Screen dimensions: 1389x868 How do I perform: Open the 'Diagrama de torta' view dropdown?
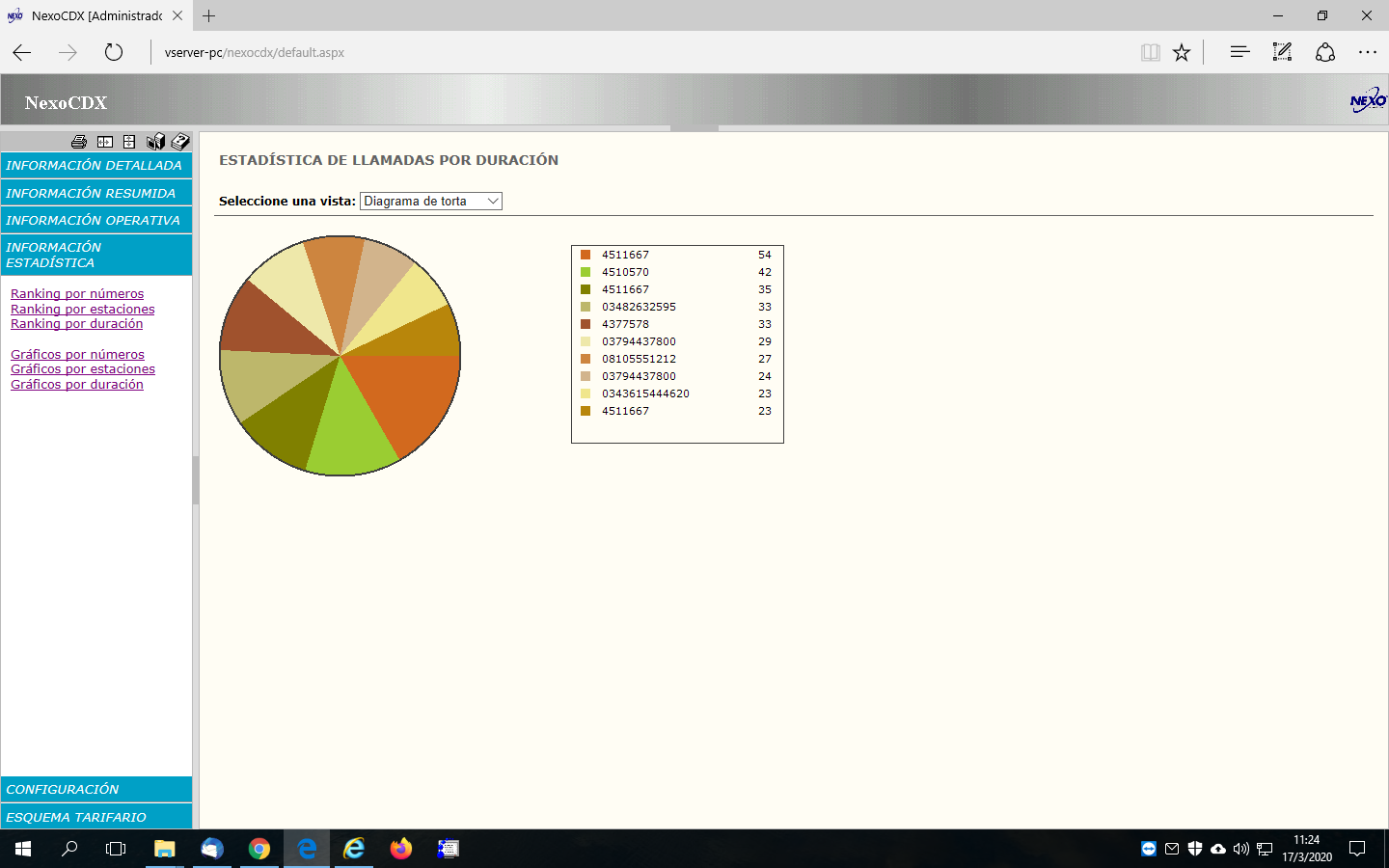(x=431, y=201)
